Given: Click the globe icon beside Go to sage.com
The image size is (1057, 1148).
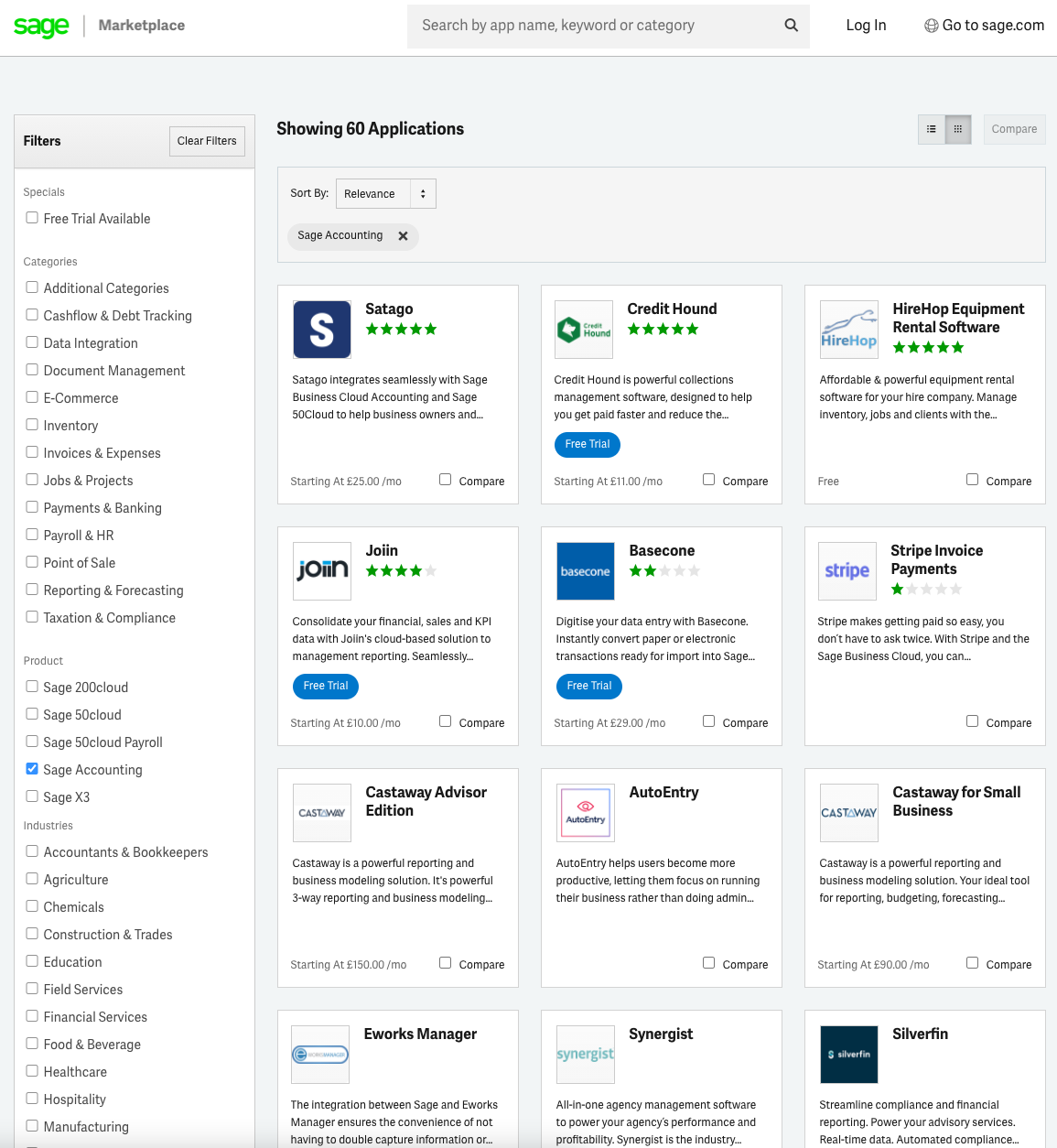Looking at the screenshot, I should pyautogui.click(x=931, y=26).
